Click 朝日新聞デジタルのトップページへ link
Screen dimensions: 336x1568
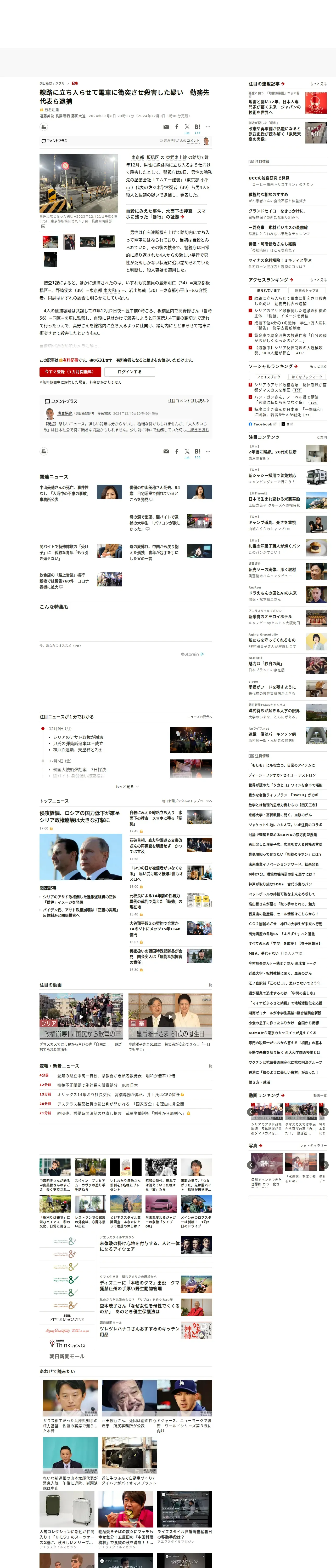187,801
